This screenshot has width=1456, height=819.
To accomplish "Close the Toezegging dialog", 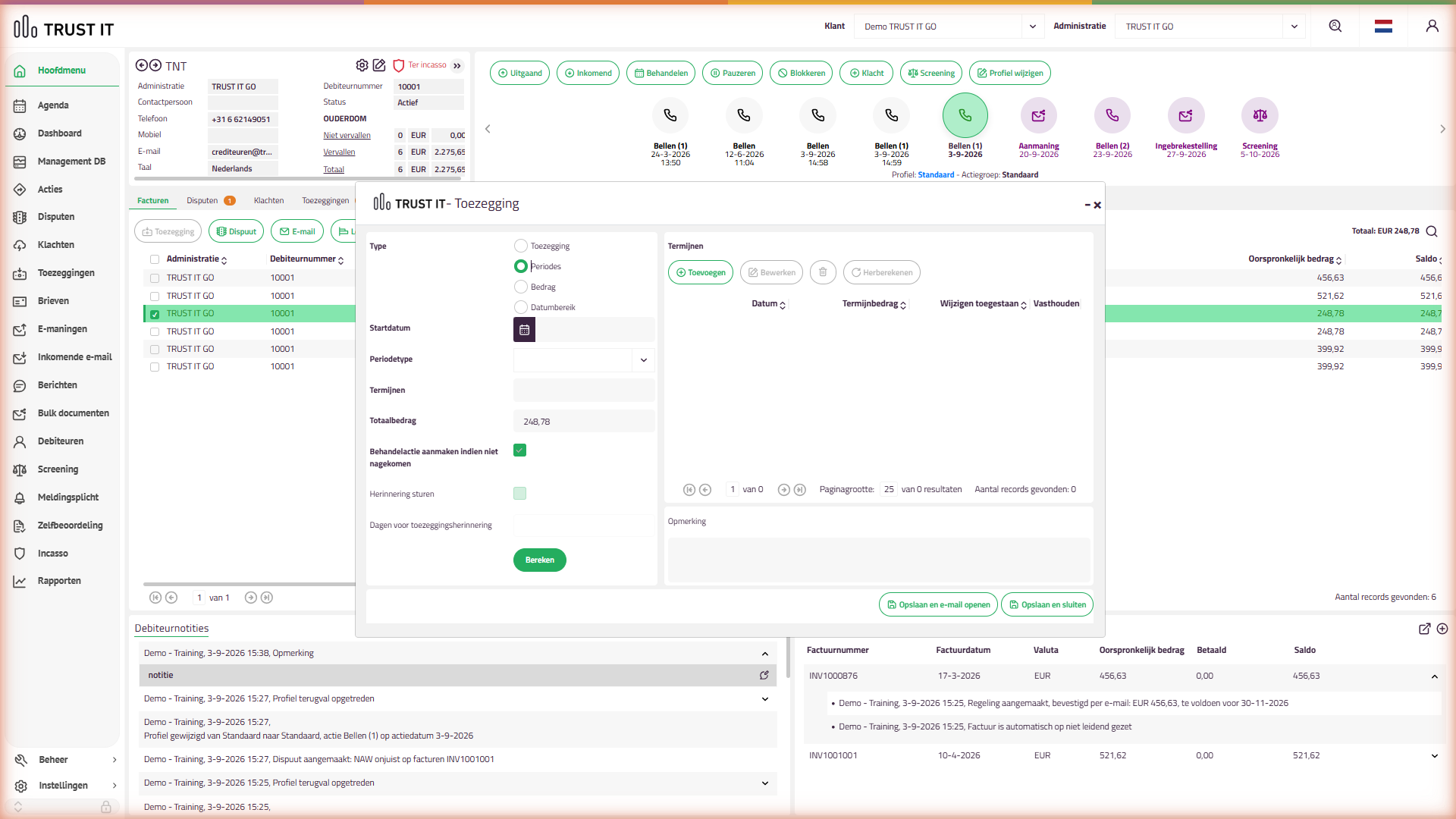I will (x=1097, y=205).
